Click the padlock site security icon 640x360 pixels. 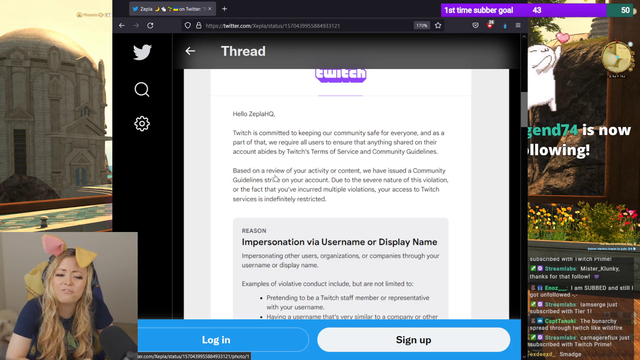click(x=198, y=25)
